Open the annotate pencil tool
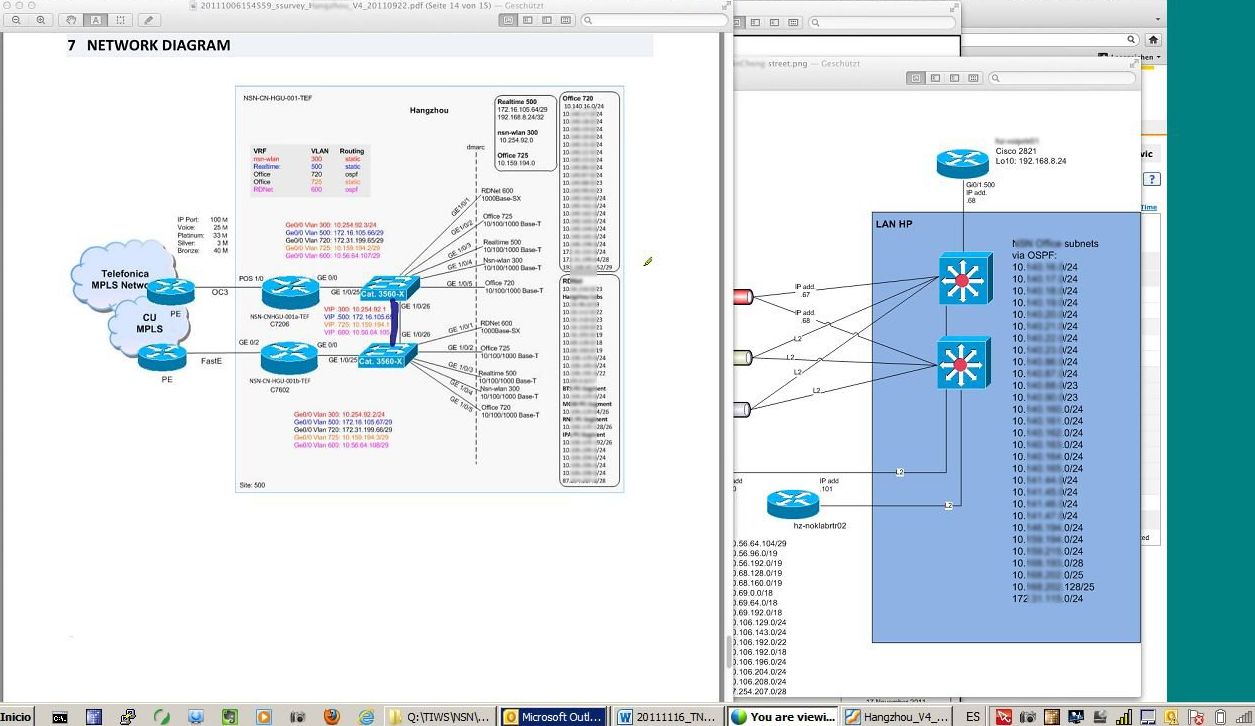1255x726 pixels. 148,20
